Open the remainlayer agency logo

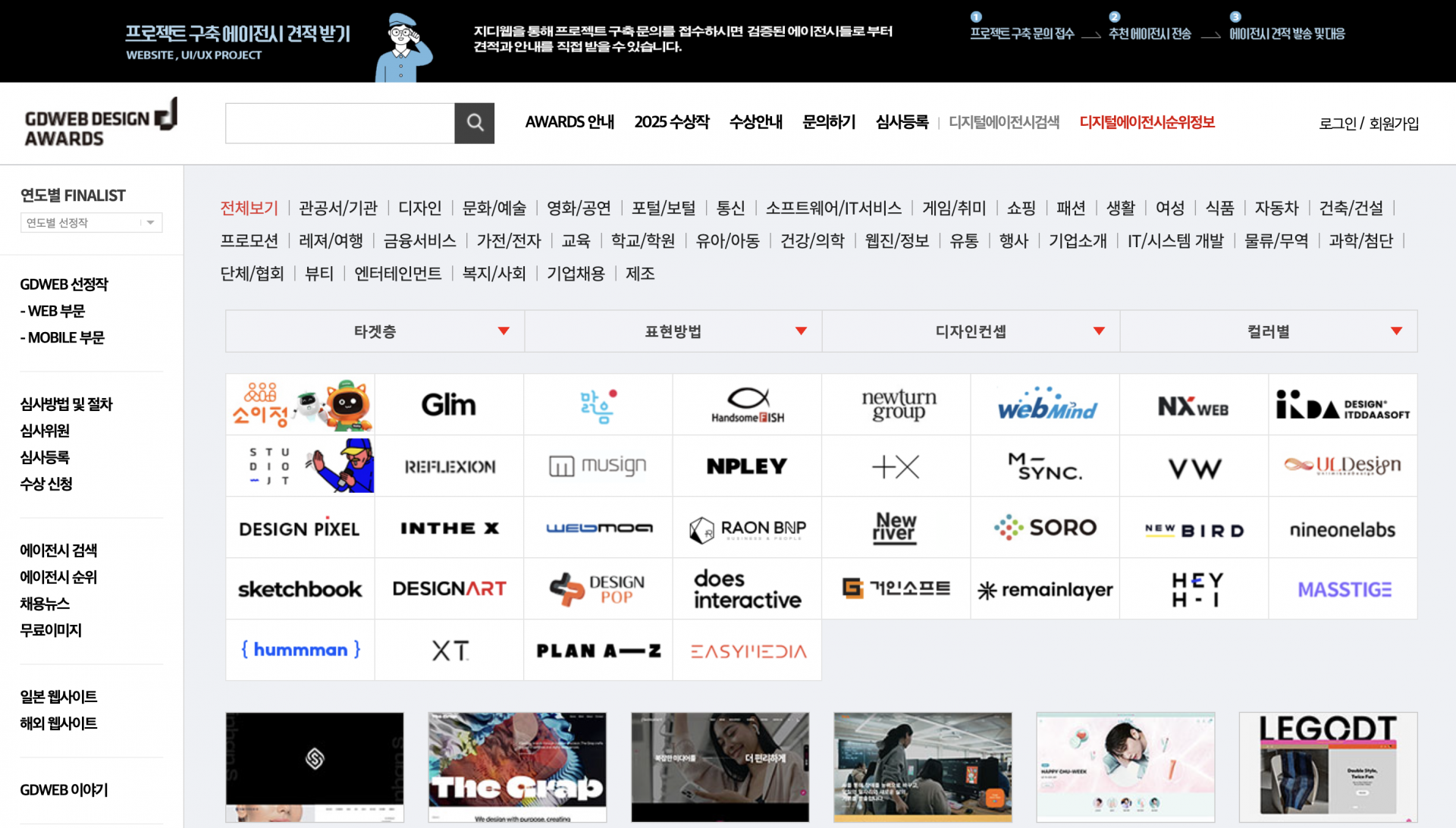[x=1046, y=589]
